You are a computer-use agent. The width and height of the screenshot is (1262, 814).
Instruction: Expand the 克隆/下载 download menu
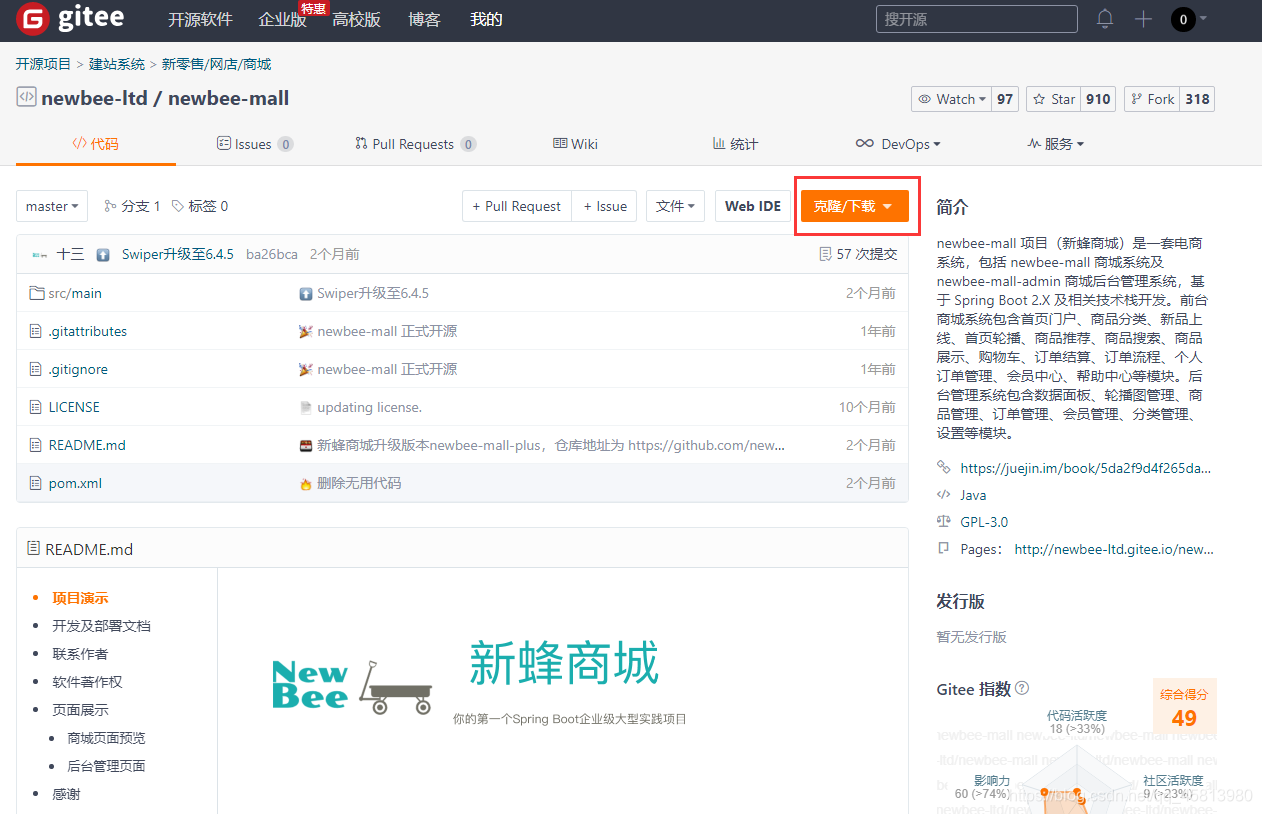click(x=855, y=205)
